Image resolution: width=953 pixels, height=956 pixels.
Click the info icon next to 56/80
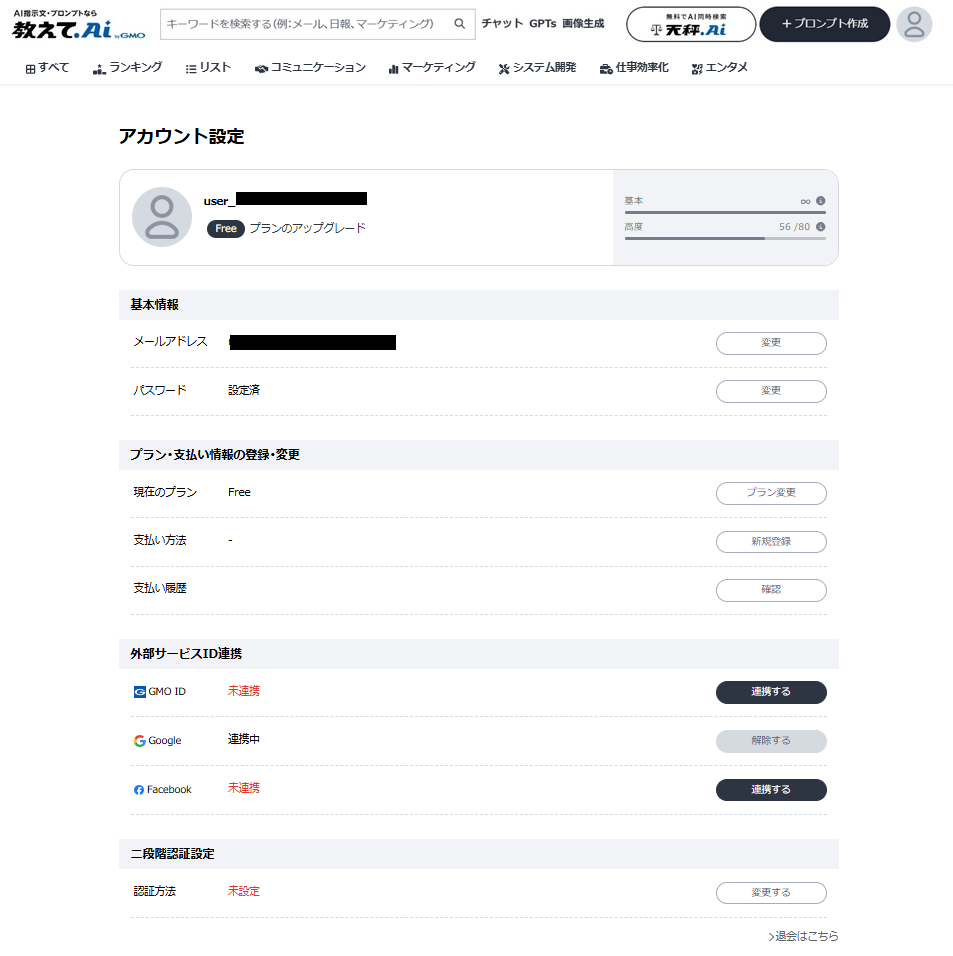821,227
